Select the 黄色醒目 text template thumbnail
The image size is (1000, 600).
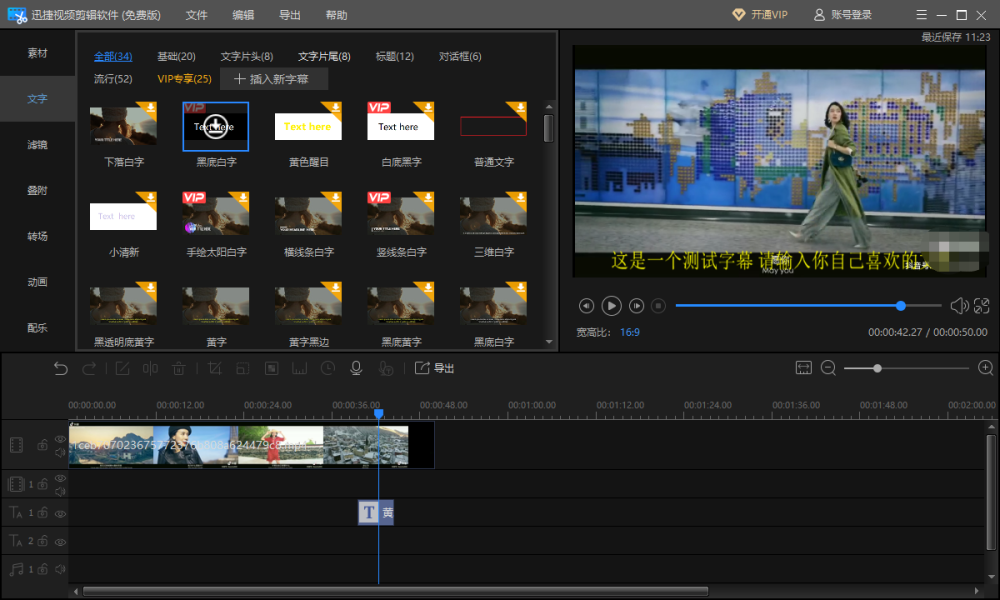tap(308, 127)
